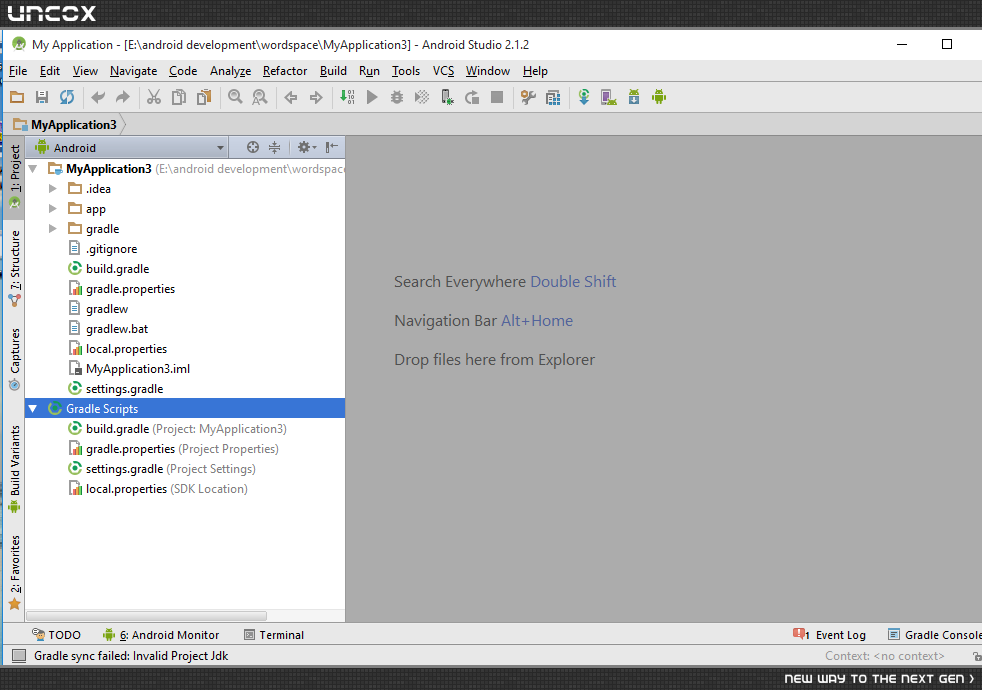Open the 6: Android Monitor window

(x=161, y=635)
